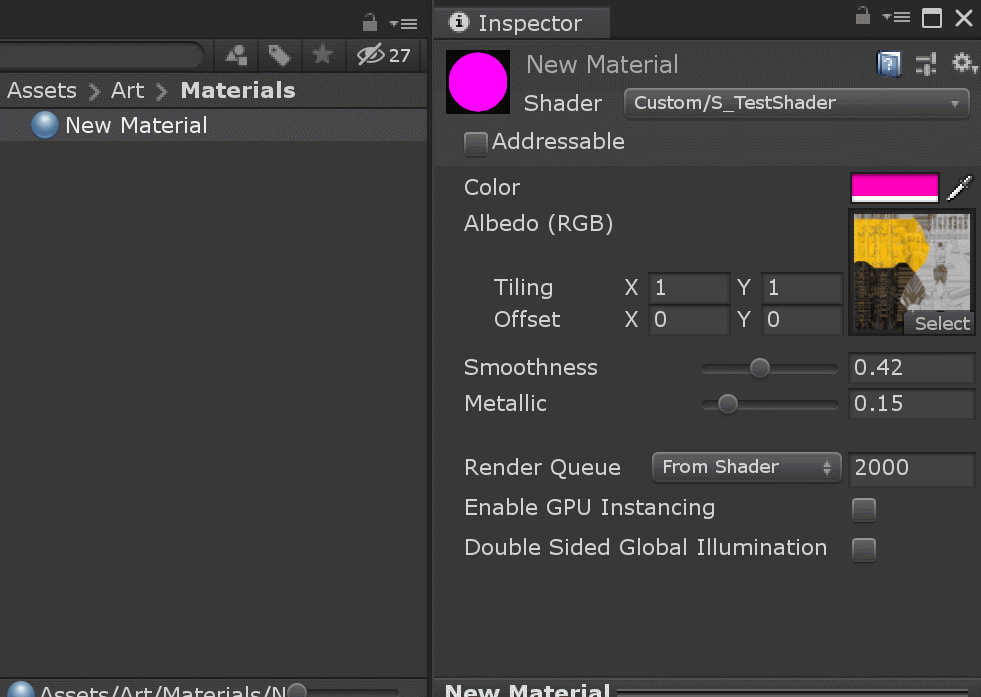The height and width of the screenshot is (697, 981).
Task: Click Art in the breadcrumb path
Action: pos(127,90)
